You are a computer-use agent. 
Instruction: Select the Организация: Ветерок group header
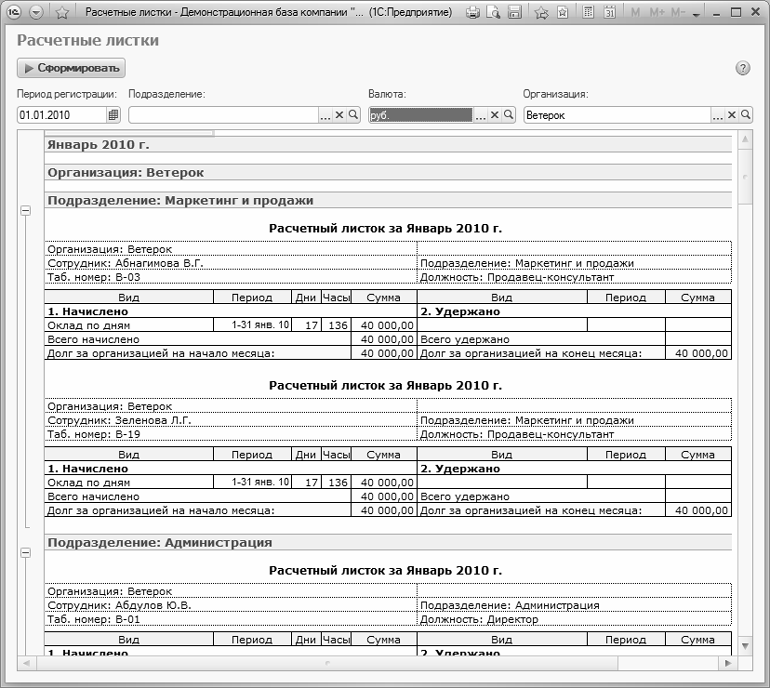[388, 173]
